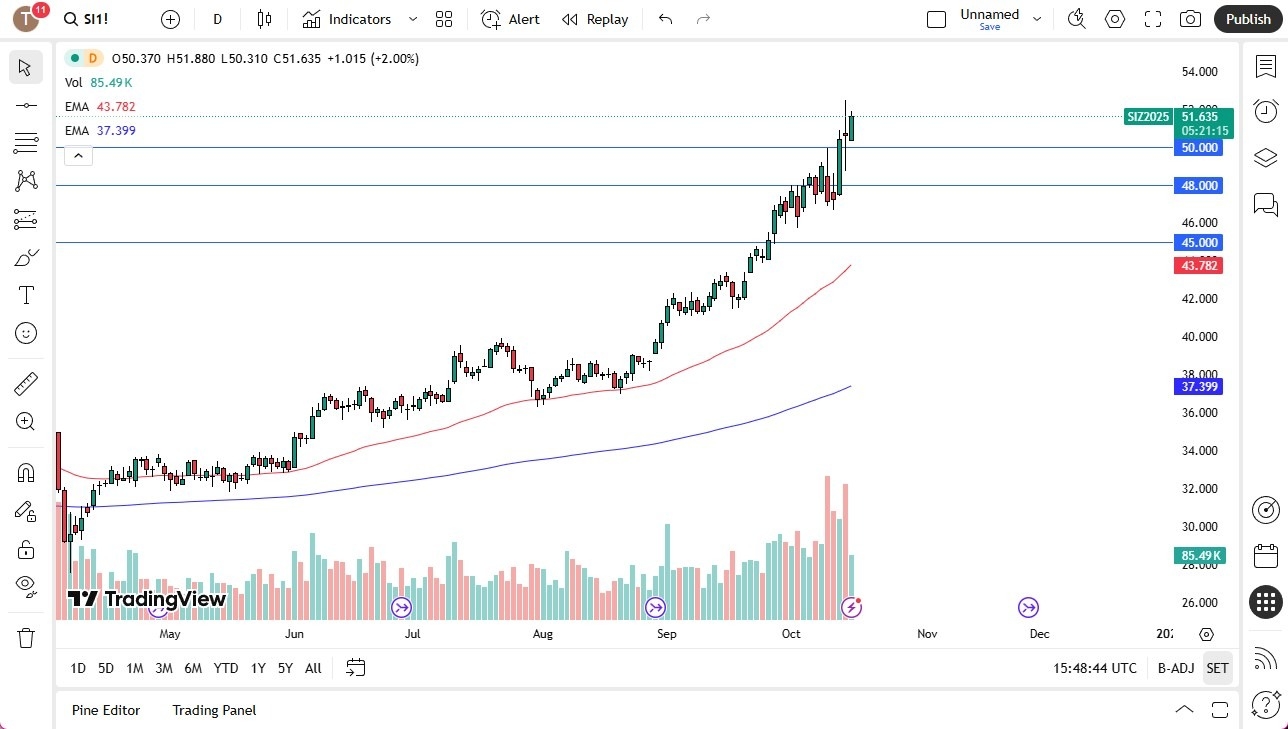Open the XABCD pattern tool

(25, 181)
